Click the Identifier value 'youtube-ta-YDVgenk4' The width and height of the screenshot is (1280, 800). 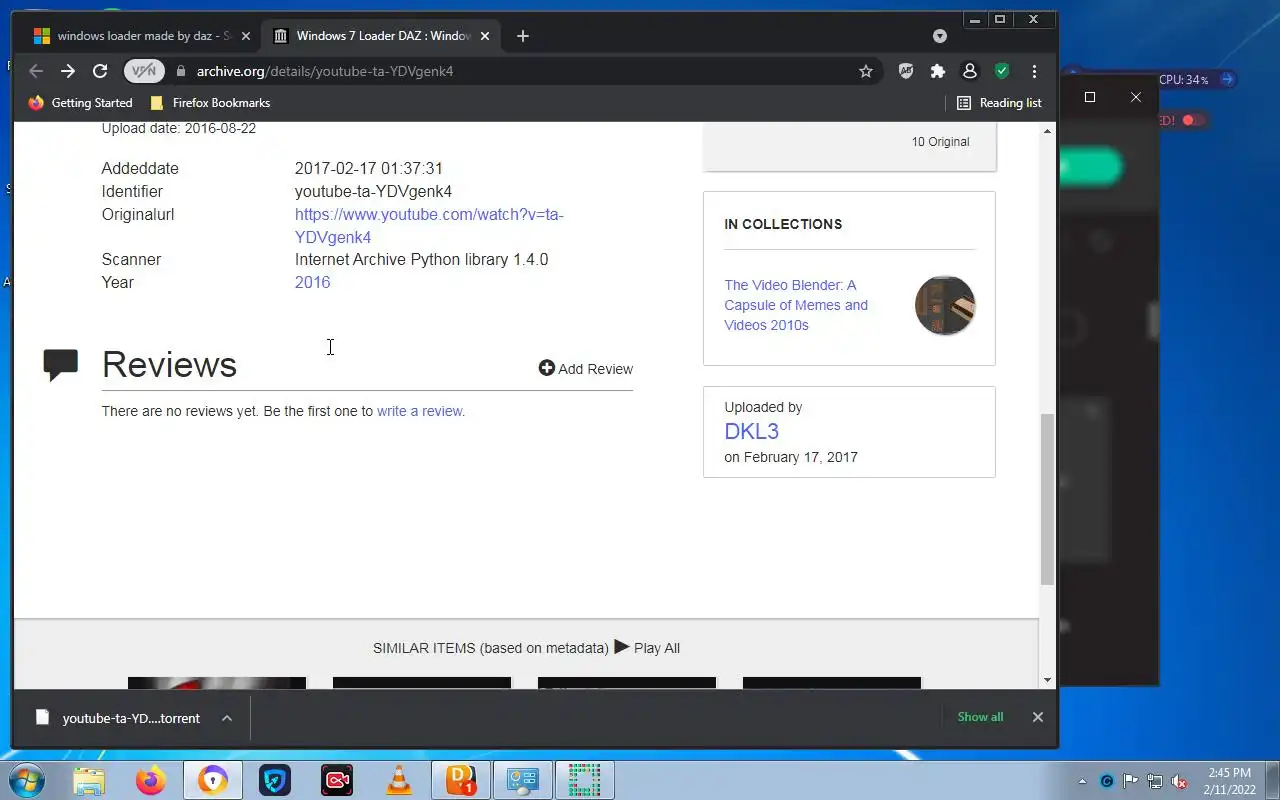[373, 191]
